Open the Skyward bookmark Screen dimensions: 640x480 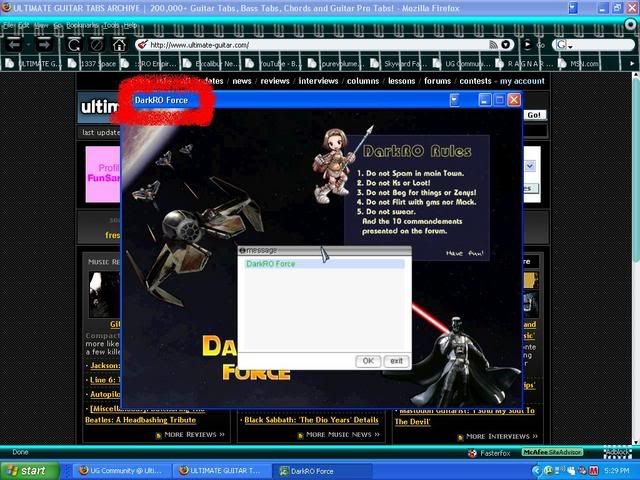399,64
